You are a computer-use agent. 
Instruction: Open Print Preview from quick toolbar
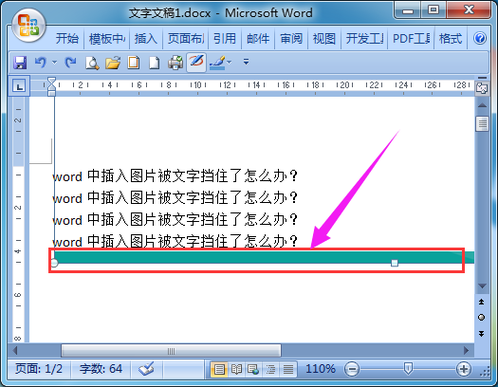(92, 62)
